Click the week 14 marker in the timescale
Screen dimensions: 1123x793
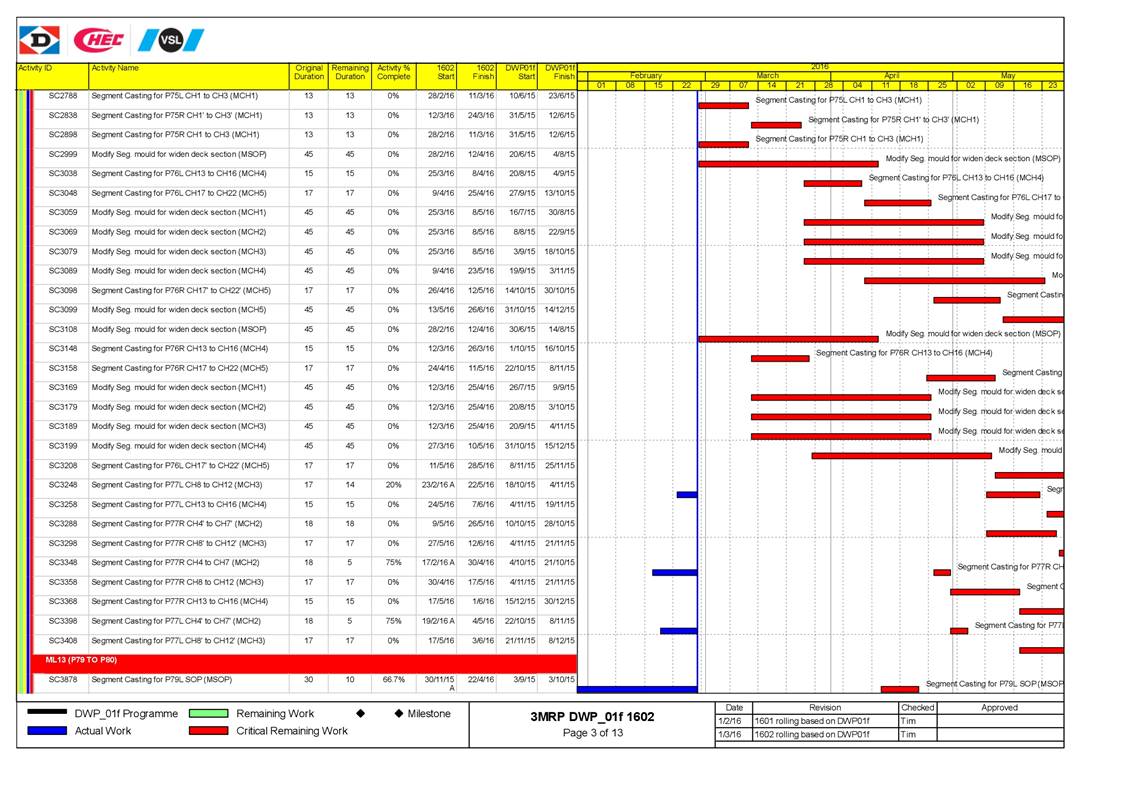tap(771, 85)
